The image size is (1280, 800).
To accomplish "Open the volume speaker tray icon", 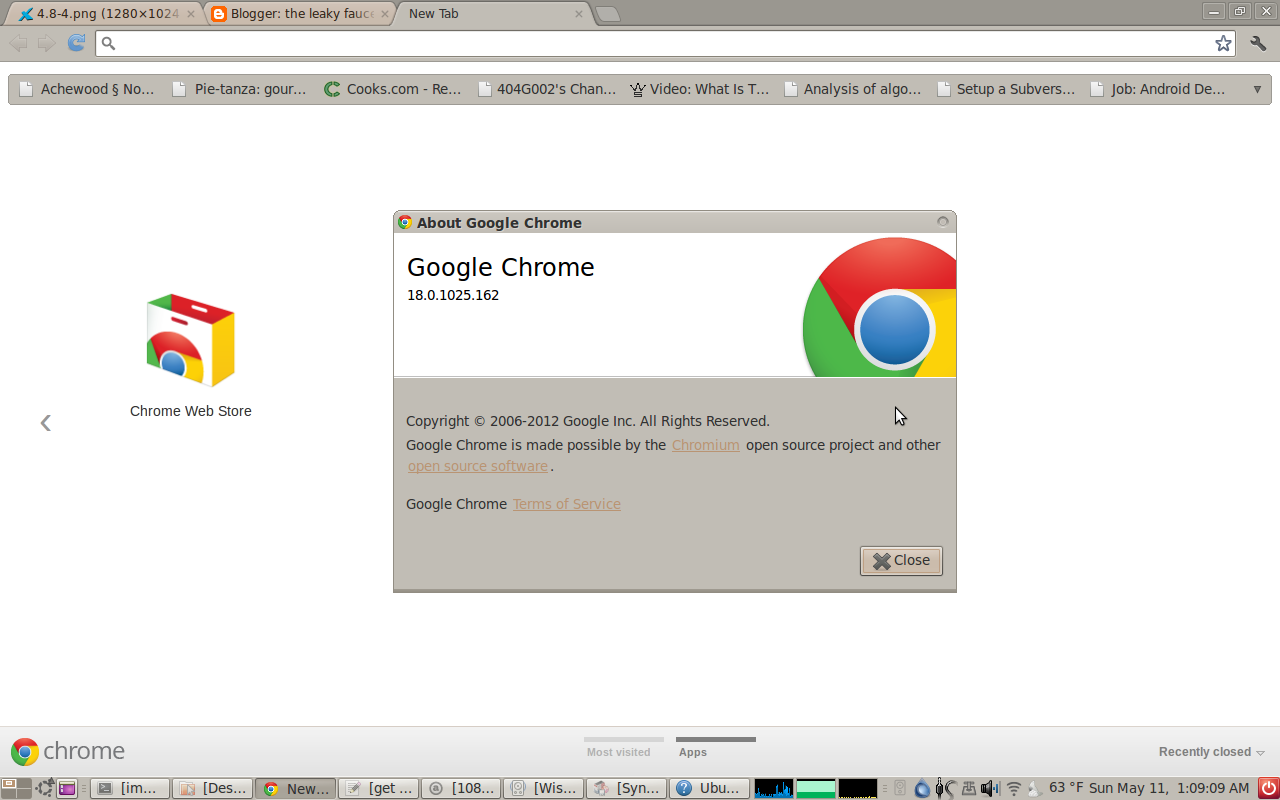I will [x=990, y=788].
